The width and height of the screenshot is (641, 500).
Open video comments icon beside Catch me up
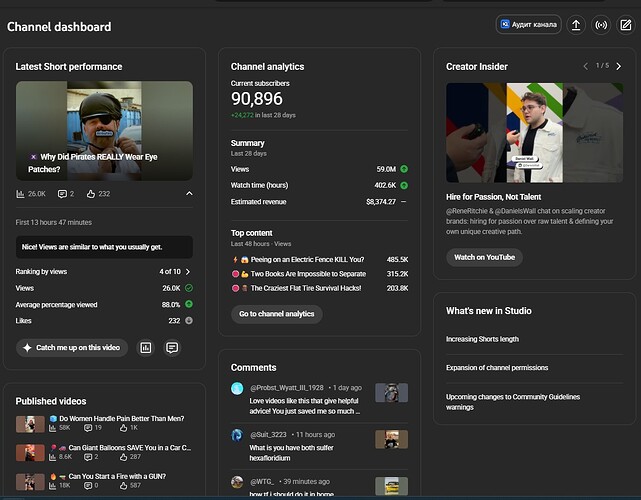pos(172,348)
